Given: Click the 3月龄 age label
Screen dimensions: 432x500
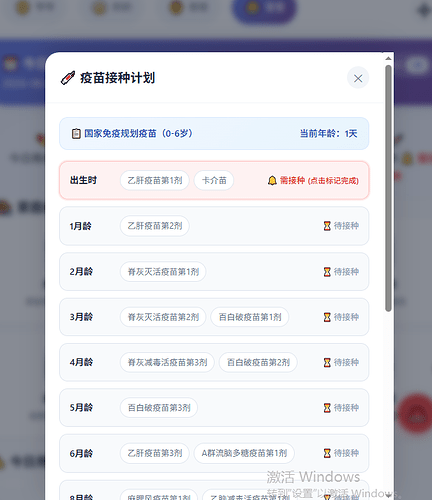Looking at the screenshot, I should pos(81,317).
